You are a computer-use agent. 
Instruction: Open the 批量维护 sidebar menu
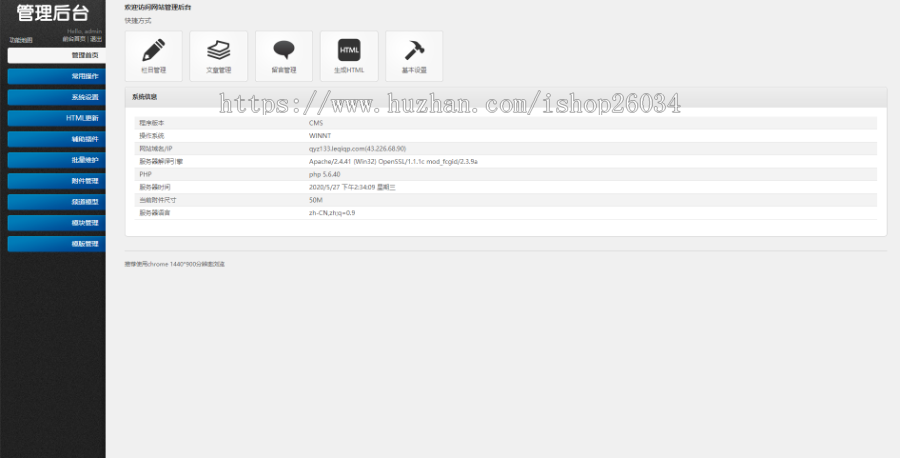tap(56, 160)
